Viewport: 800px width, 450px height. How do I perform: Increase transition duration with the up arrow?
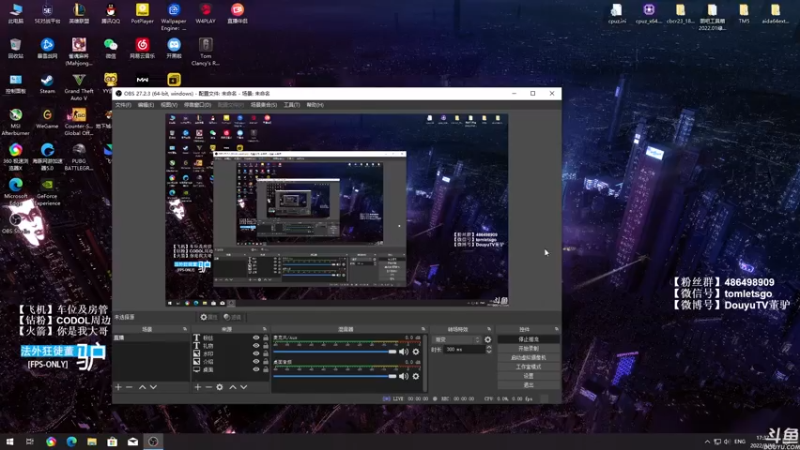pyautogui.click(x=489, y=347)
